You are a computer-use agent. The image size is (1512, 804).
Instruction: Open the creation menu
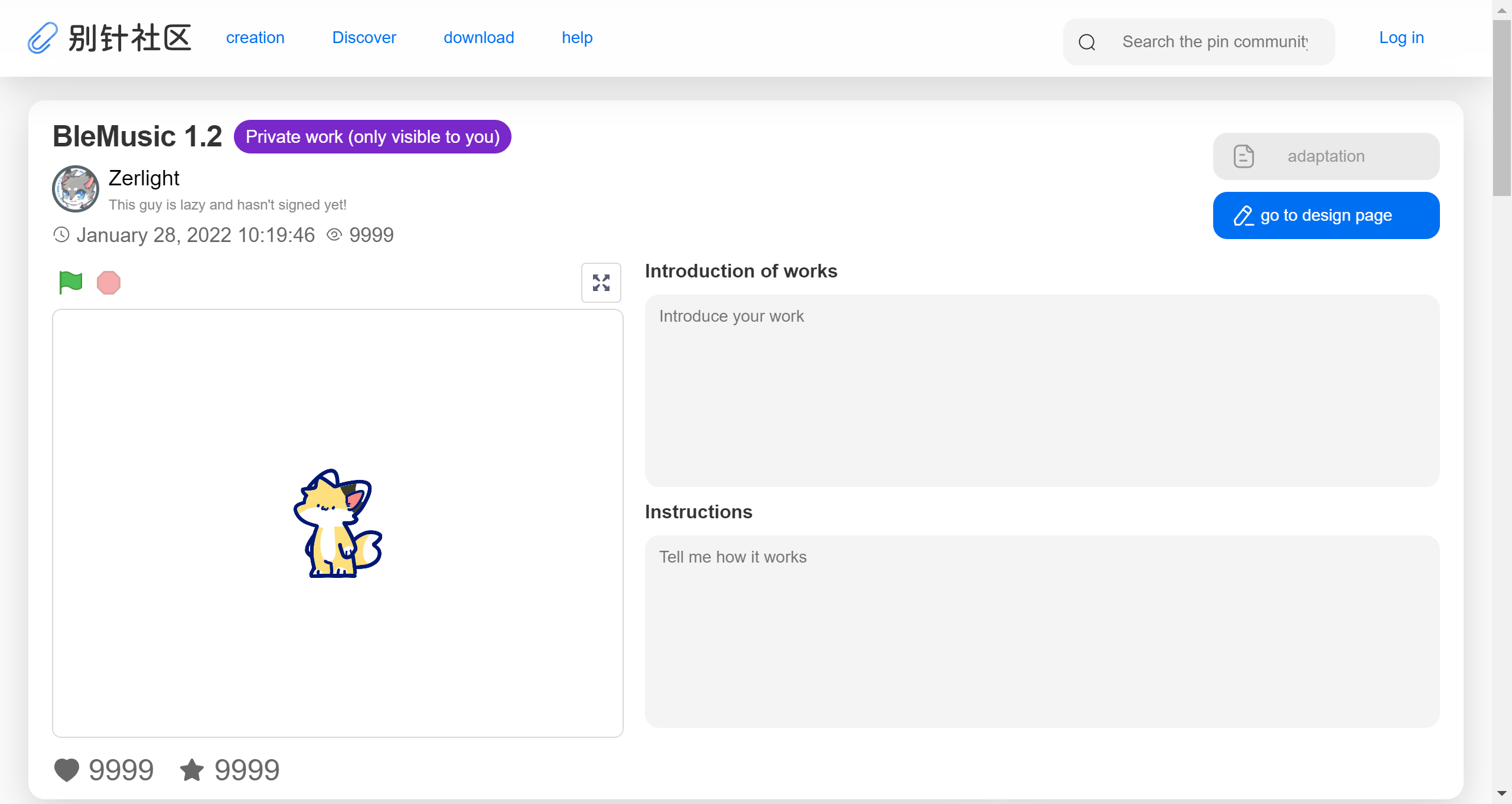(x=255, y=38)
